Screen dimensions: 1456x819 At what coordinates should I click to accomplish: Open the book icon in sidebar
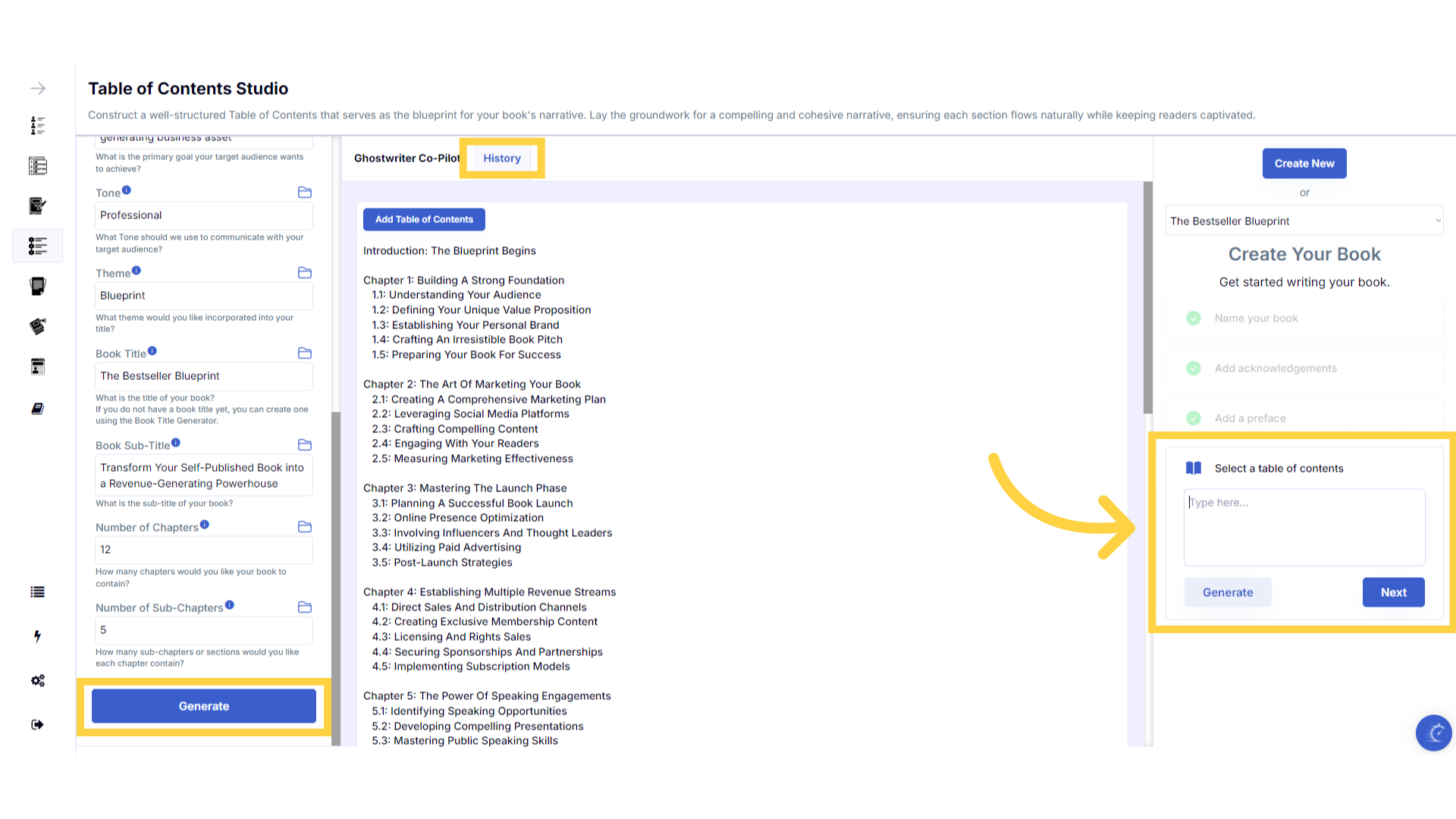[37, 409]
